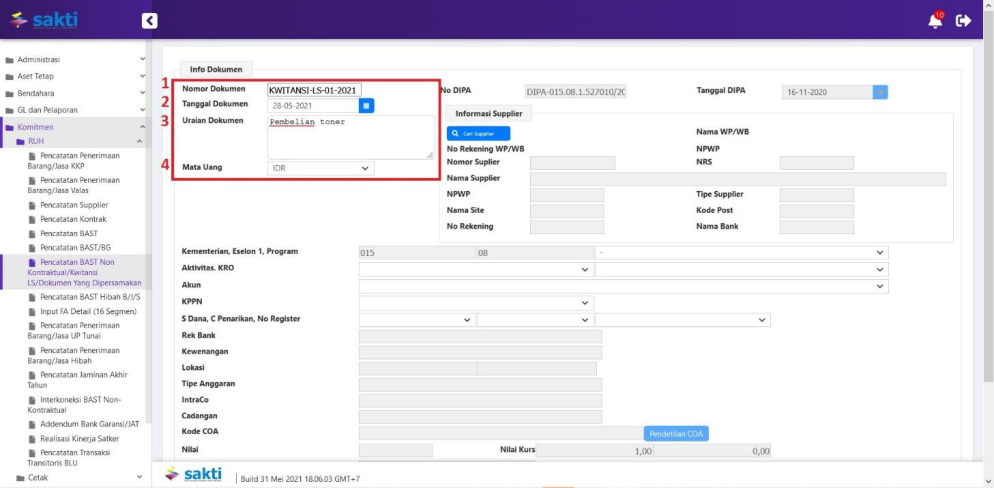This screenshot has height=488, width=994.
Task: Click the logout icon in the header
Action: (964, 21)
